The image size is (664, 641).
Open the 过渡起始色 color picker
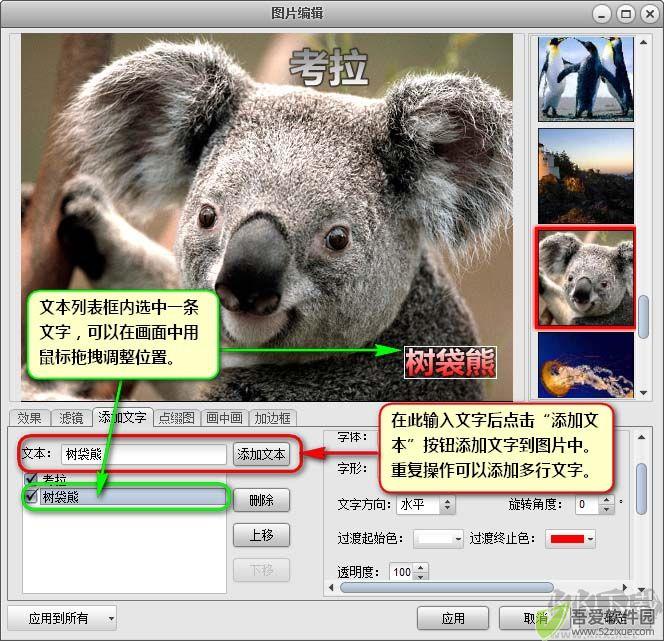tap(438, 539)
